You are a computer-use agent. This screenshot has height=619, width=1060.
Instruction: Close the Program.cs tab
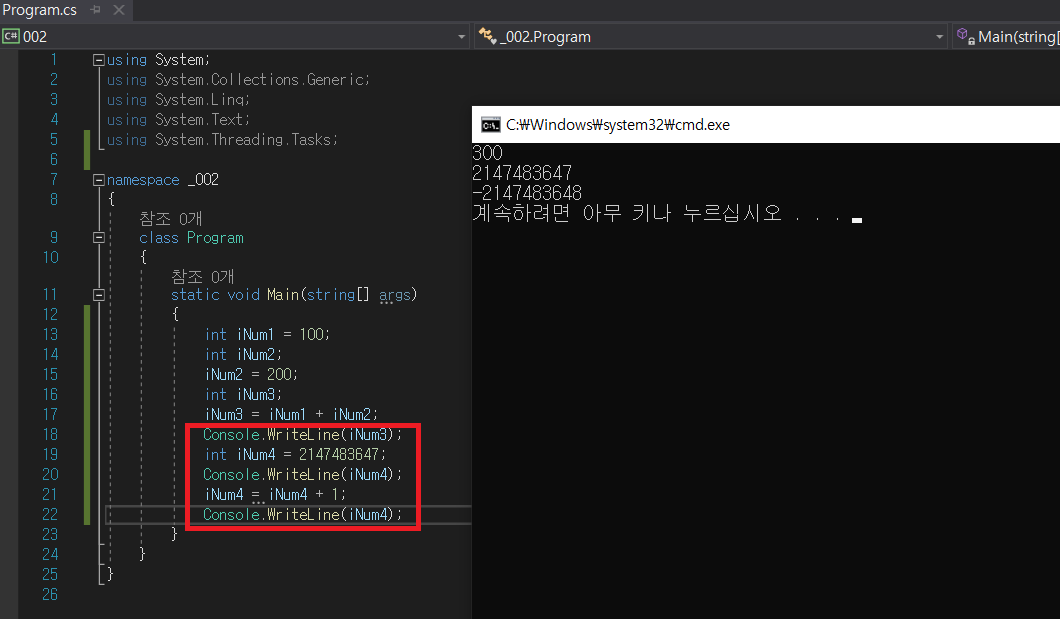click(119, 10)
